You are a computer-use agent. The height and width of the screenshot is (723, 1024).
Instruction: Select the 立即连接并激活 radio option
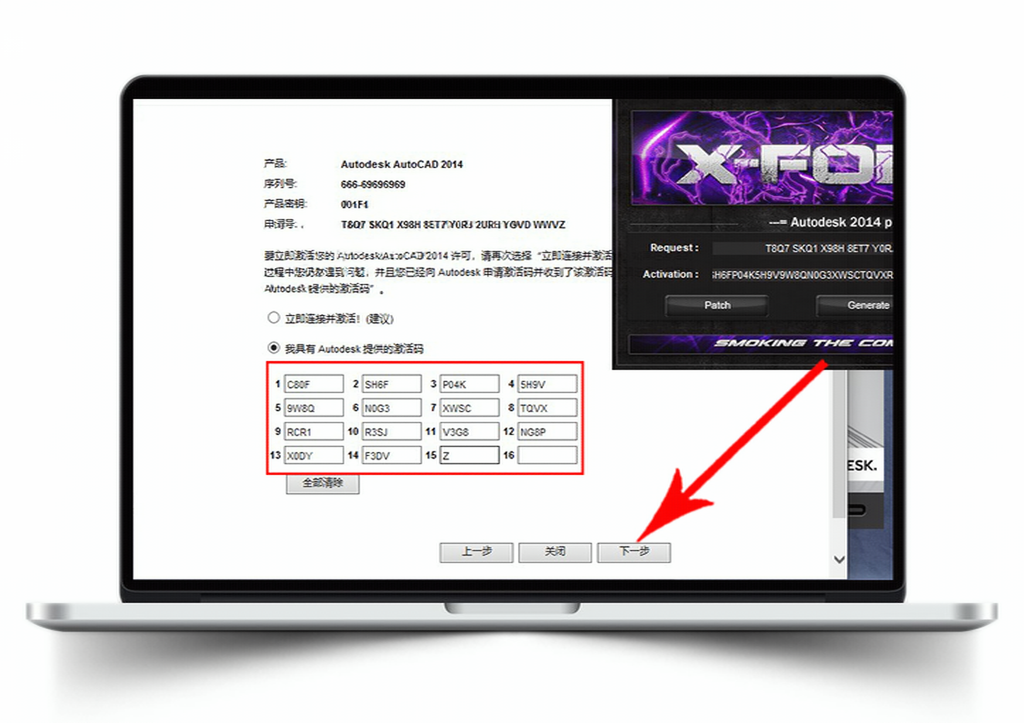[274, 318]
